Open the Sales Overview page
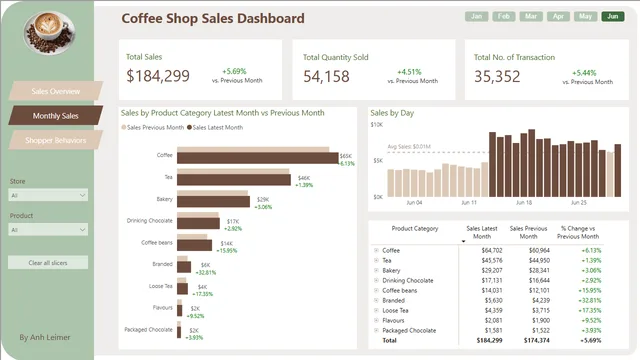The image size is (640, 360). click(x=56, y=91)
